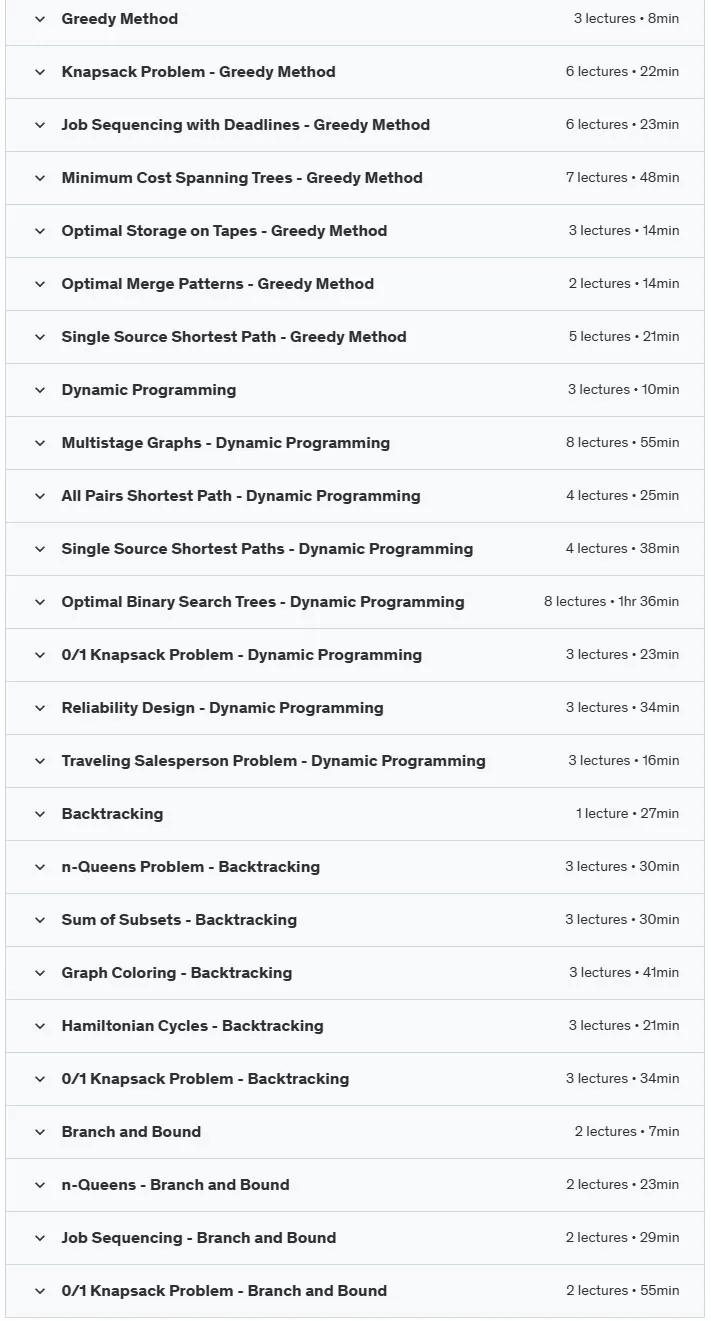Image resolution: width=711 pixels, height=1321 pixels.
Task: Click chevron beside Hamiltonian Cycles
Action: point(40,1026)
